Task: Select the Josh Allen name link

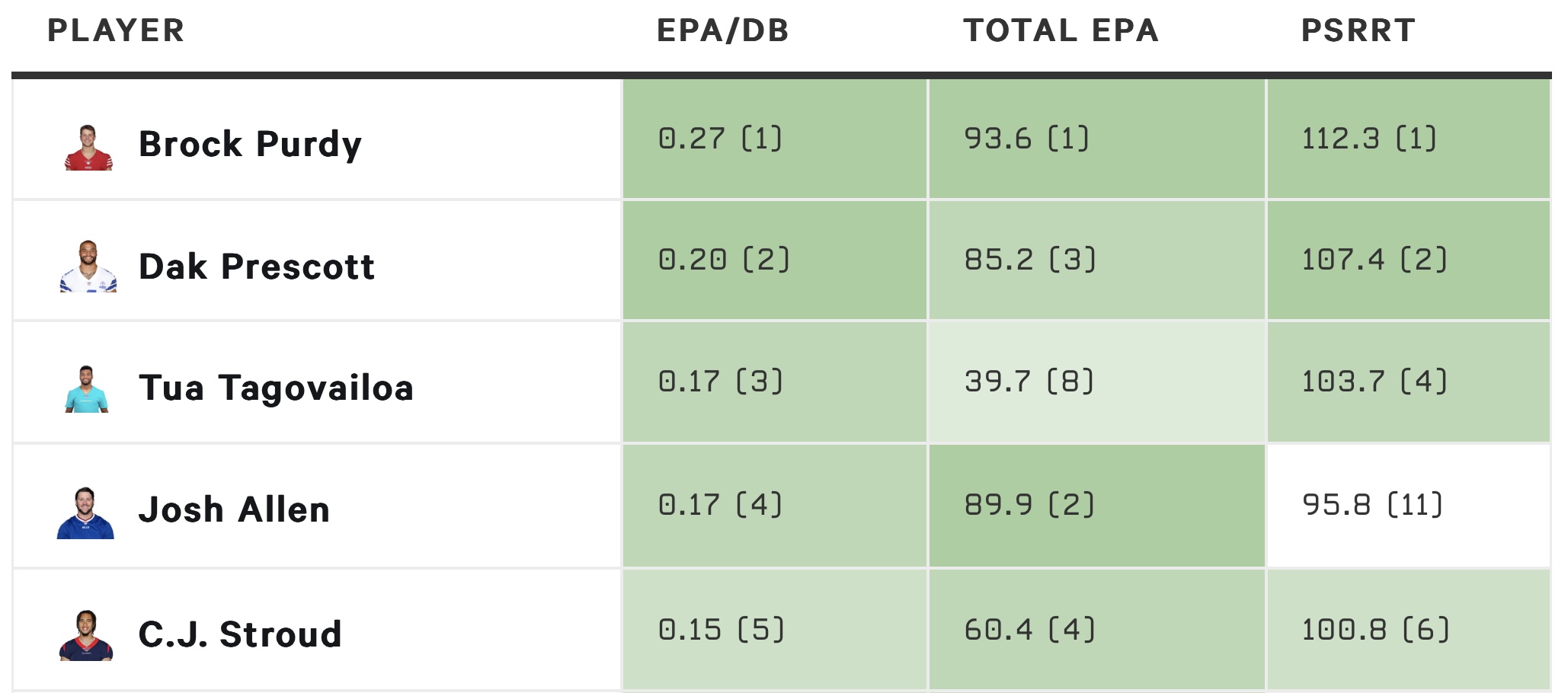Action: 235,509
